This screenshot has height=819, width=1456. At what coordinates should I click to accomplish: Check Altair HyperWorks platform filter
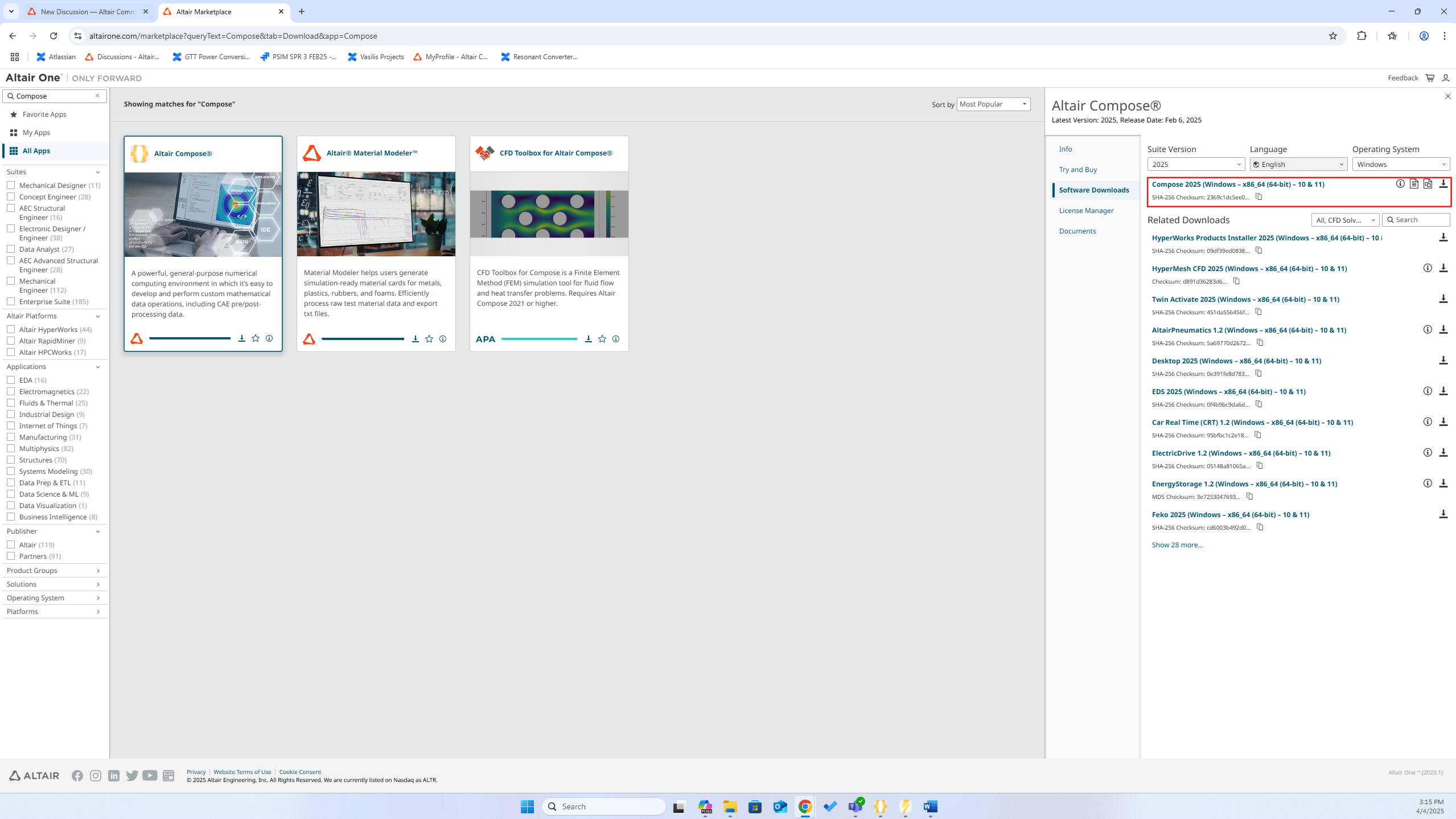point(11,329)
